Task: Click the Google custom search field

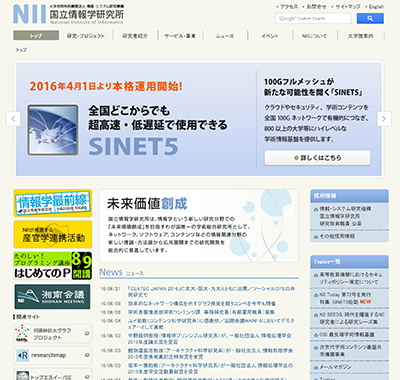Action: coord(313,18)
